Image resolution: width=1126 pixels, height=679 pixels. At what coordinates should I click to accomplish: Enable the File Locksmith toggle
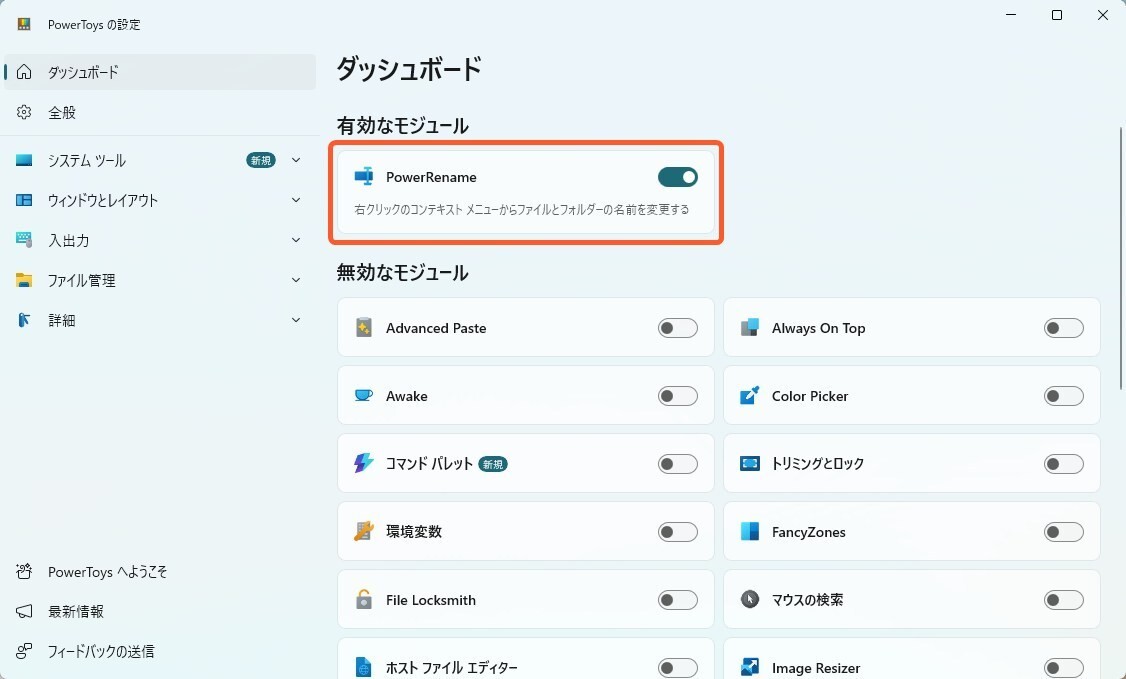coord(677,600)
